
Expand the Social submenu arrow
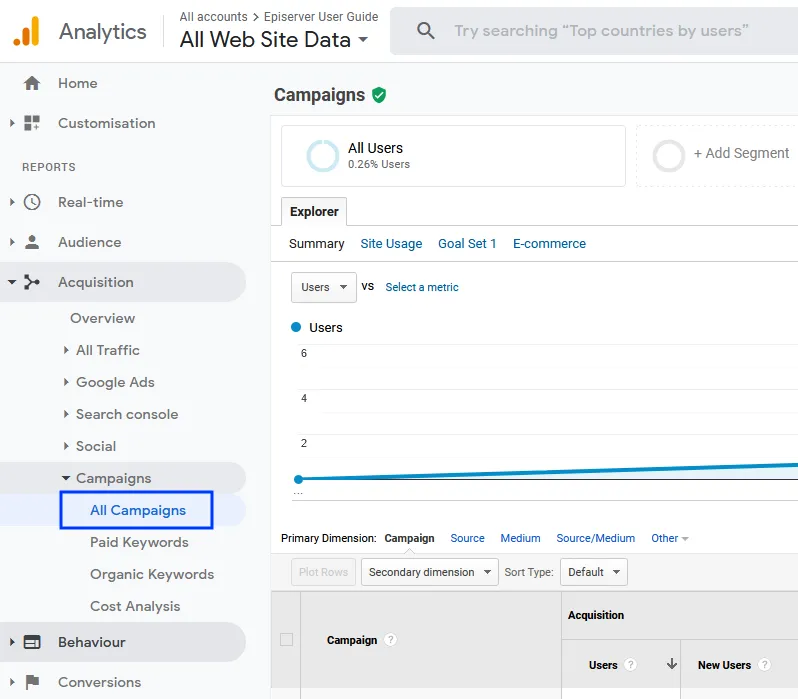coord(66,446)
